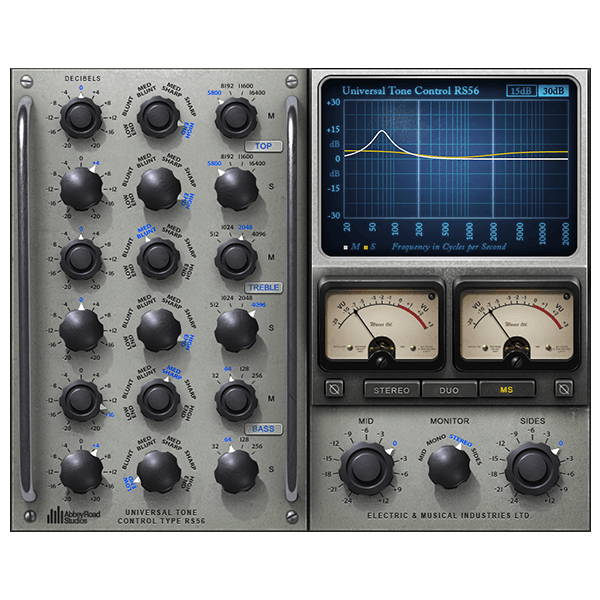Click the BASS band label button
The image size is (600, 600).
263,429
